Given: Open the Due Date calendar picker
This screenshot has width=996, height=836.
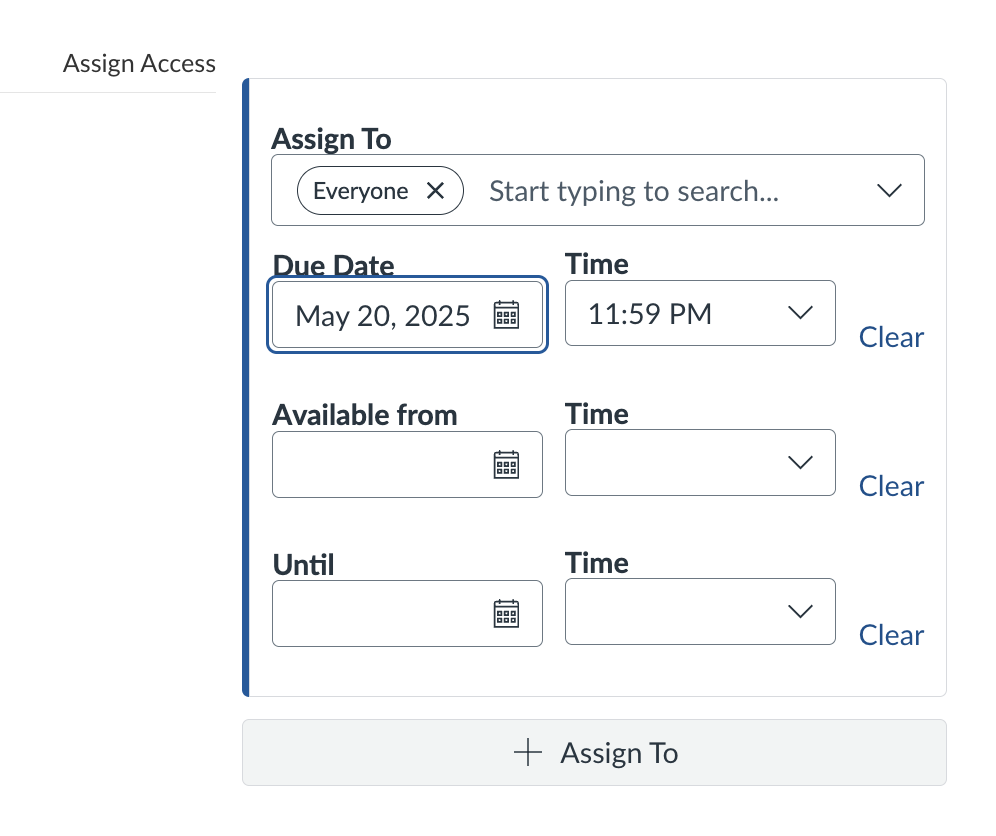Looking at the screenshot, I should [507, 315].
